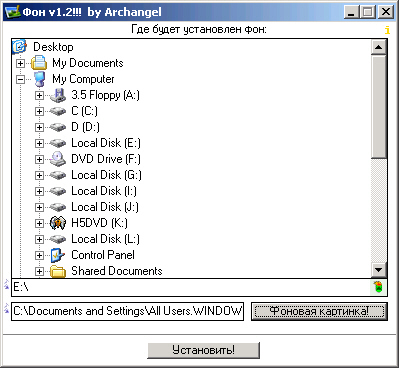Select the Desktop root icon
Viewport: 399px width, 368px height.
coord(20,47)
